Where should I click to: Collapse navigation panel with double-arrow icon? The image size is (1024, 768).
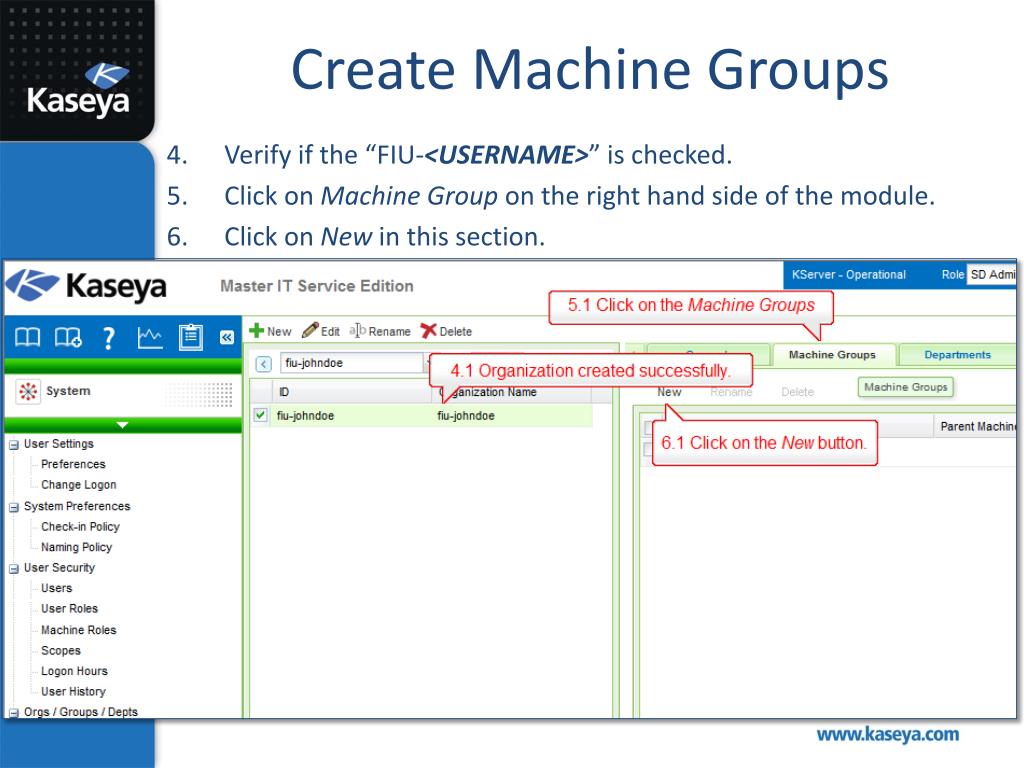pos(227,337)
